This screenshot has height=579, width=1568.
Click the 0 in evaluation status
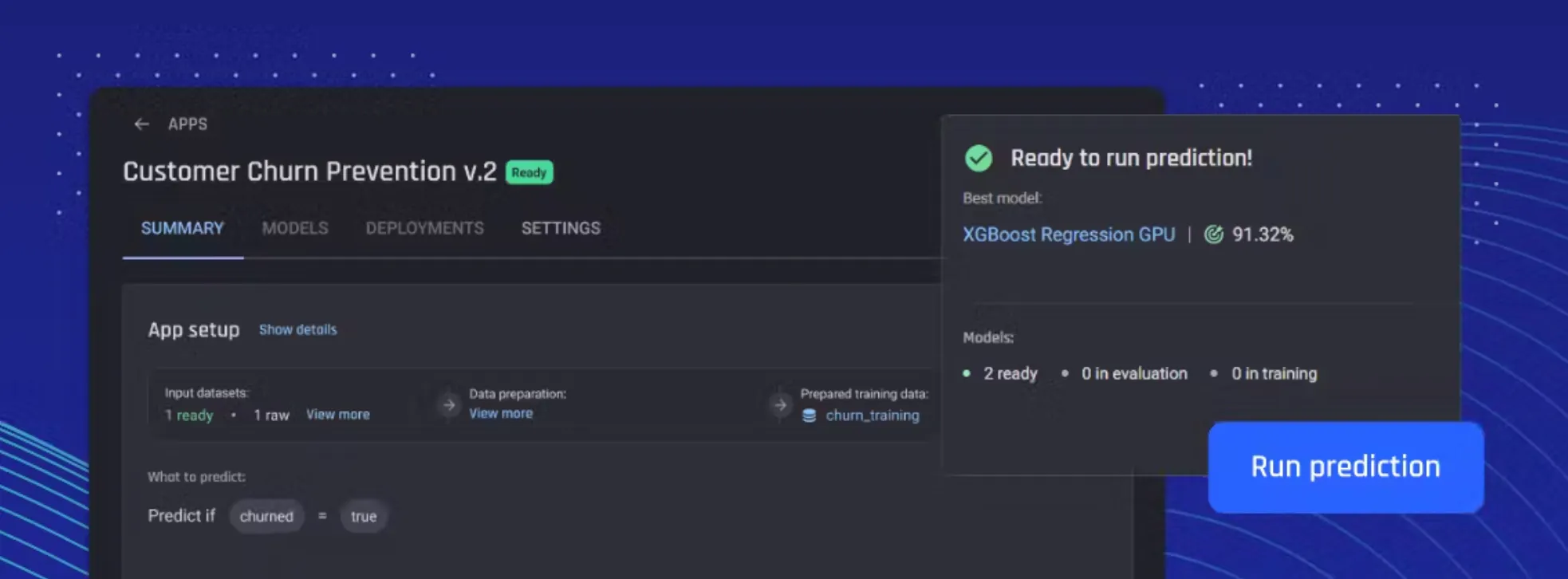pos(1134,373)
